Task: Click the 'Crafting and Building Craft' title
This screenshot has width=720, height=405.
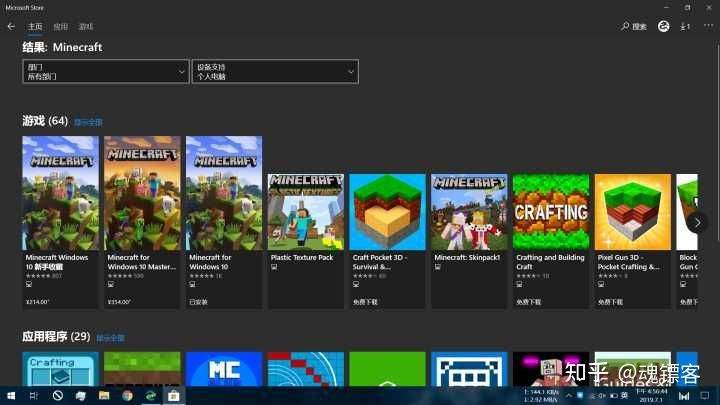Action: coord(550,262)
